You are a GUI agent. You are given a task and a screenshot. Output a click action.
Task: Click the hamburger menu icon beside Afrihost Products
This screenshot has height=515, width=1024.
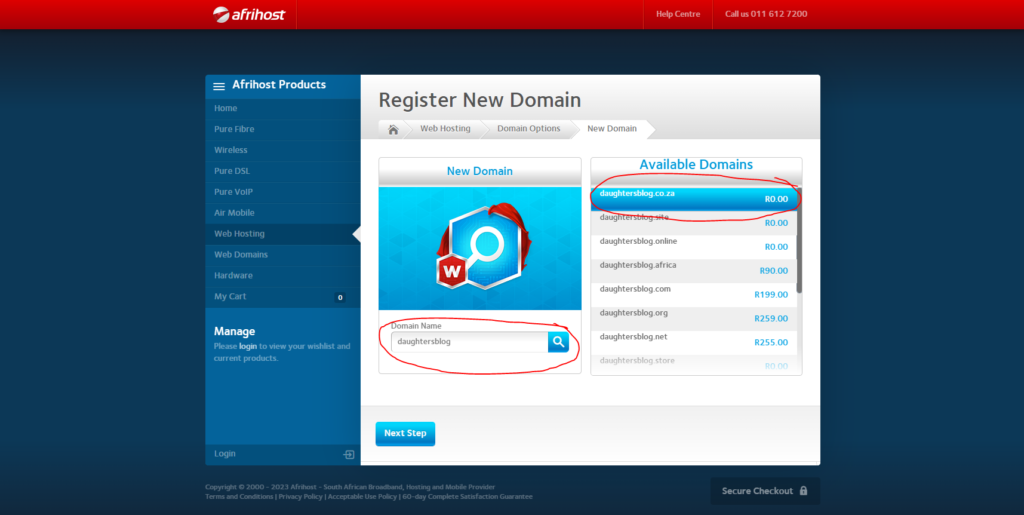pyautogui.click(x=219, y=86)
